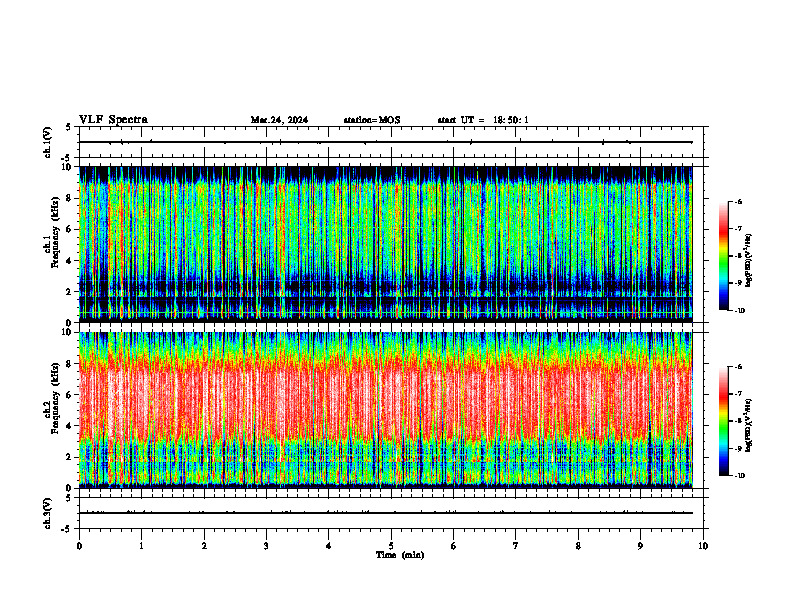Click the time axis end tick label "10"
Viewport: 792px width, 612px height.
[703, 546]
